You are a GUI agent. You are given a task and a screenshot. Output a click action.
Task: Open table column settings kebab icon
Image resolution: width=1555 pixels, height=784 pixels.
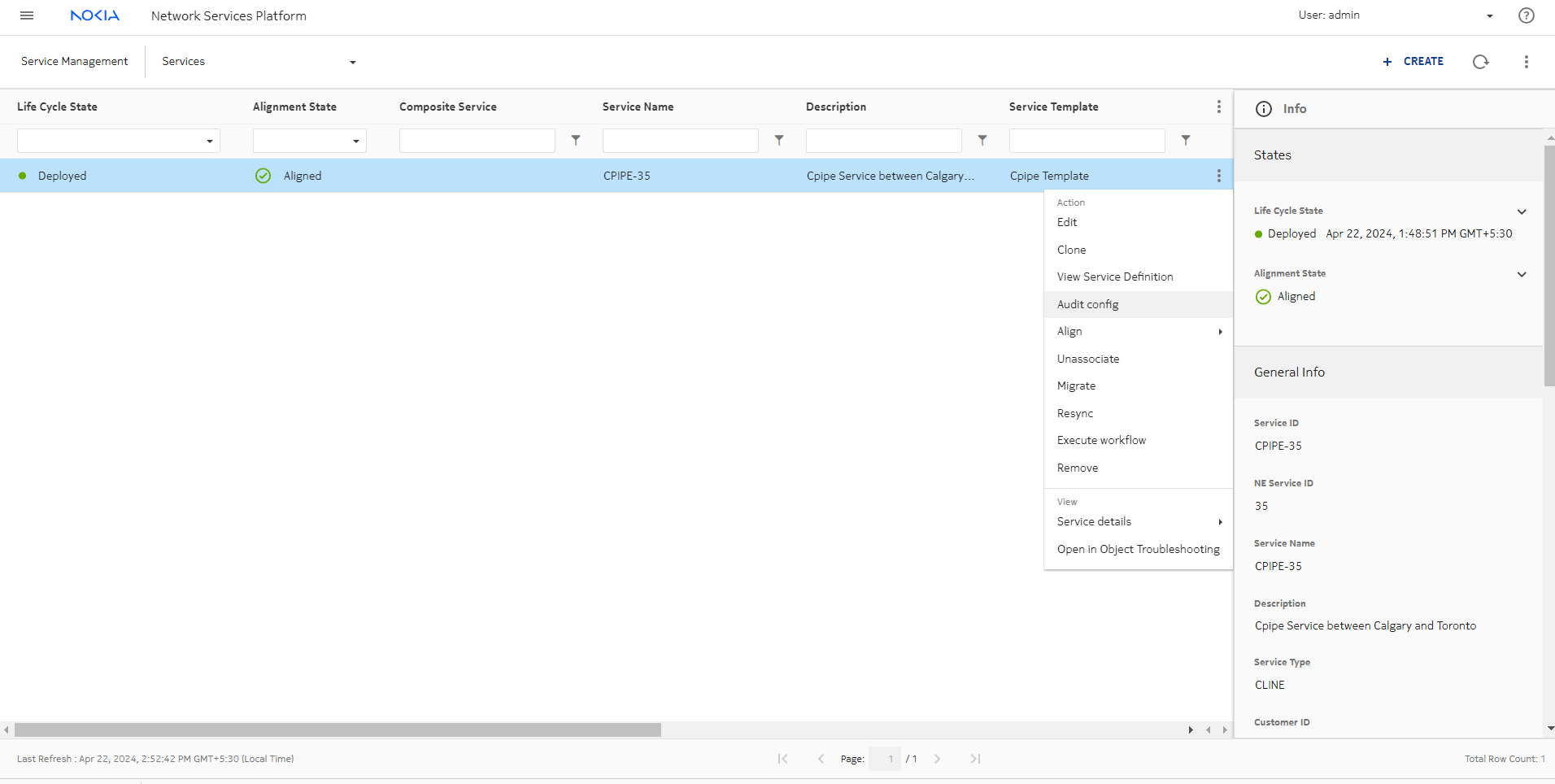click(x=1218, y=107)
